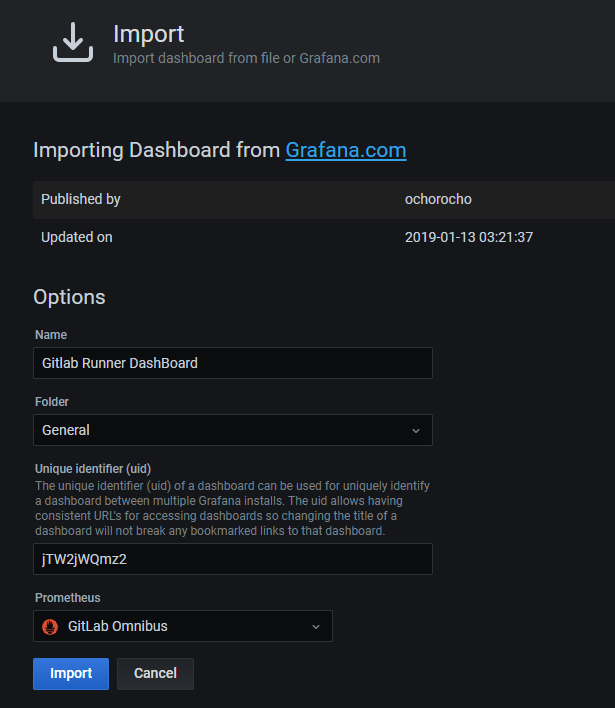The height and width of the screenshot is (708, 615).
Task: Click the blue Import button
Action: click(69, 673)
